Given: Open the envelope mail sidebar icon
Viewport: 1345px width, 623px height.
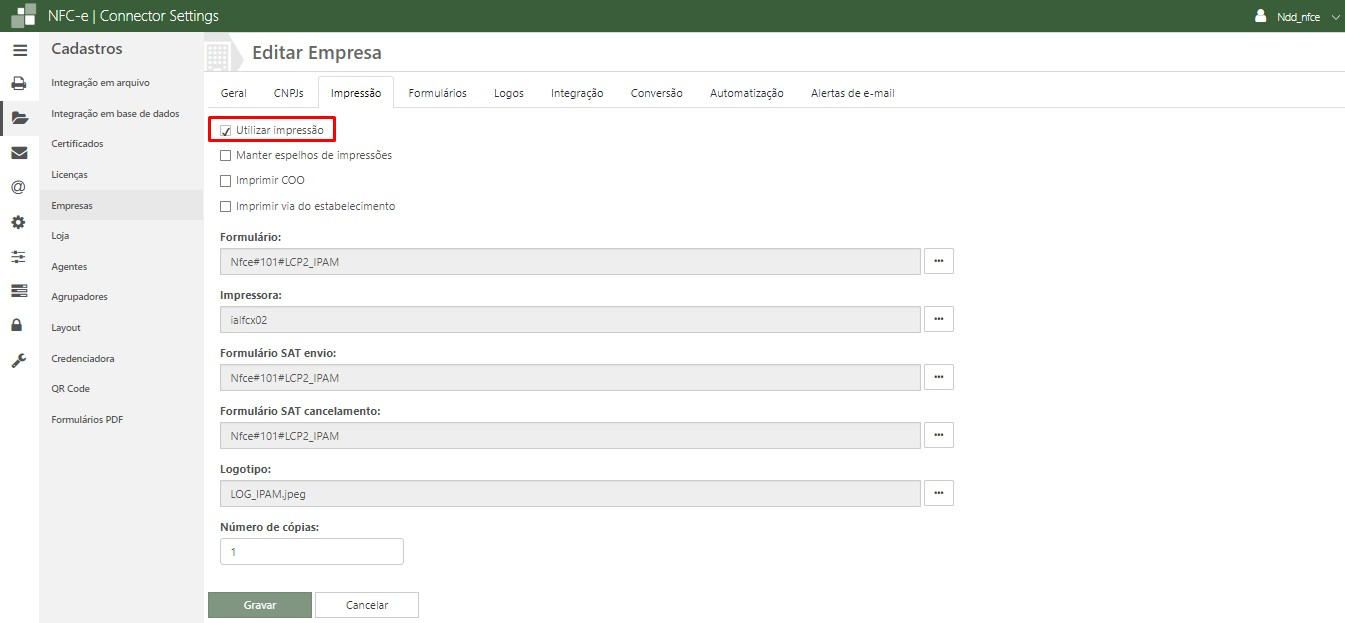Looking at the screenshot, I should (x=19, y=153).
